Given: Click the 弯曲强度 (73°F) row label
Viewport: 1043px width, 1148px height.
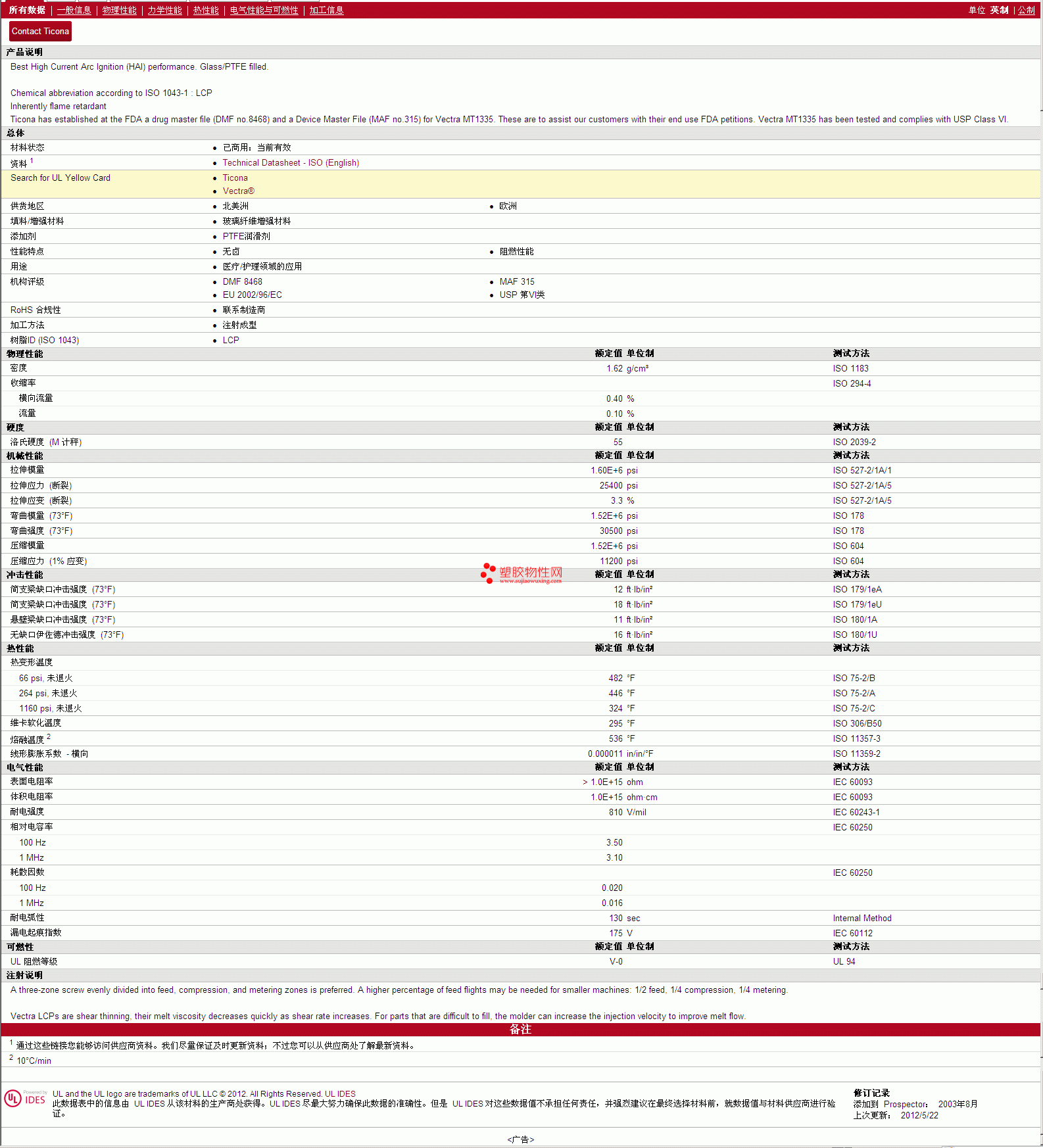Looking at the screenshot, I should [x=41, y=531].
